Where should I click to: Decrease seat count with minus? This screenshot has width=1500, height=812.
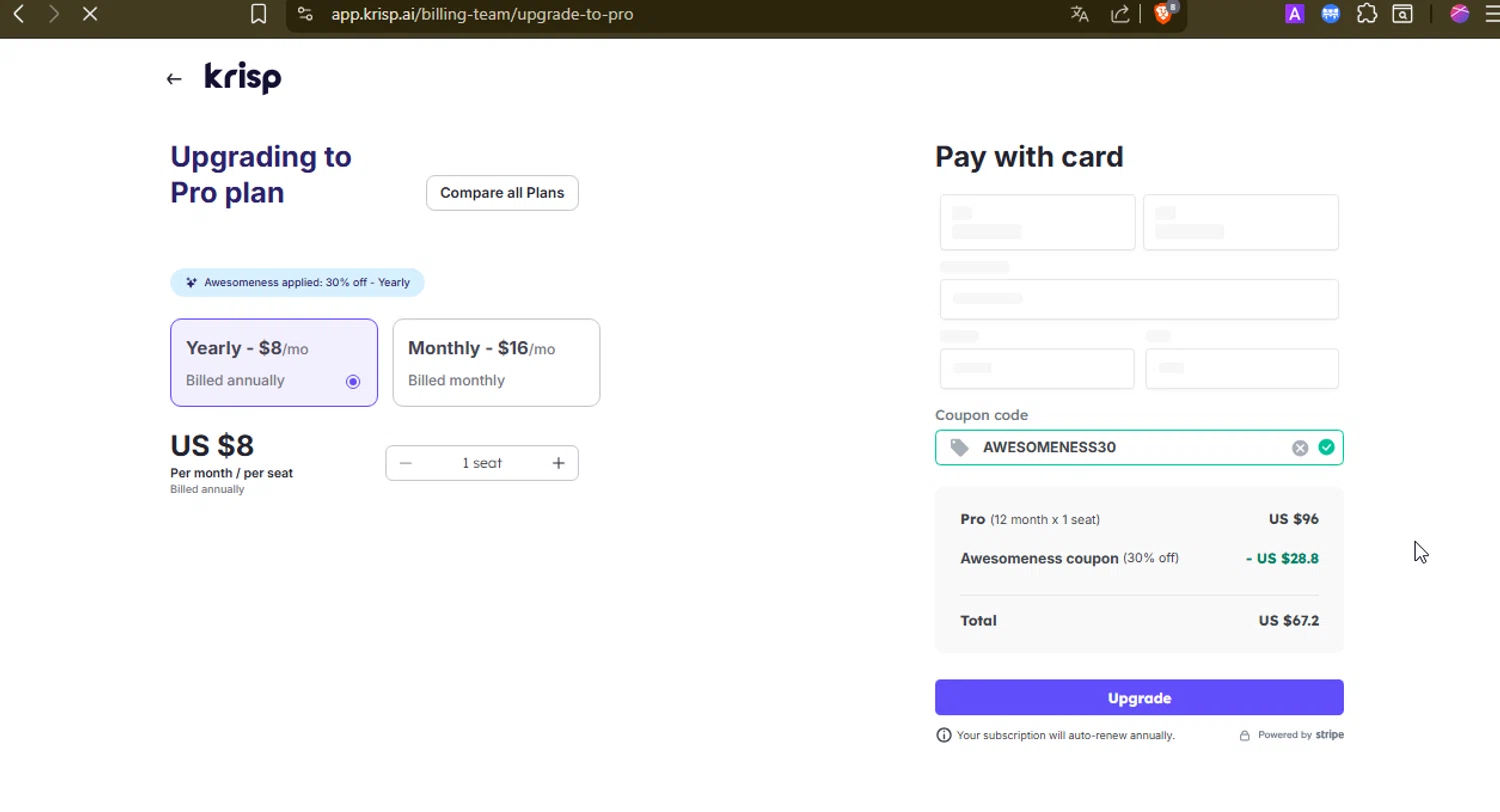[x=405, y=463]
